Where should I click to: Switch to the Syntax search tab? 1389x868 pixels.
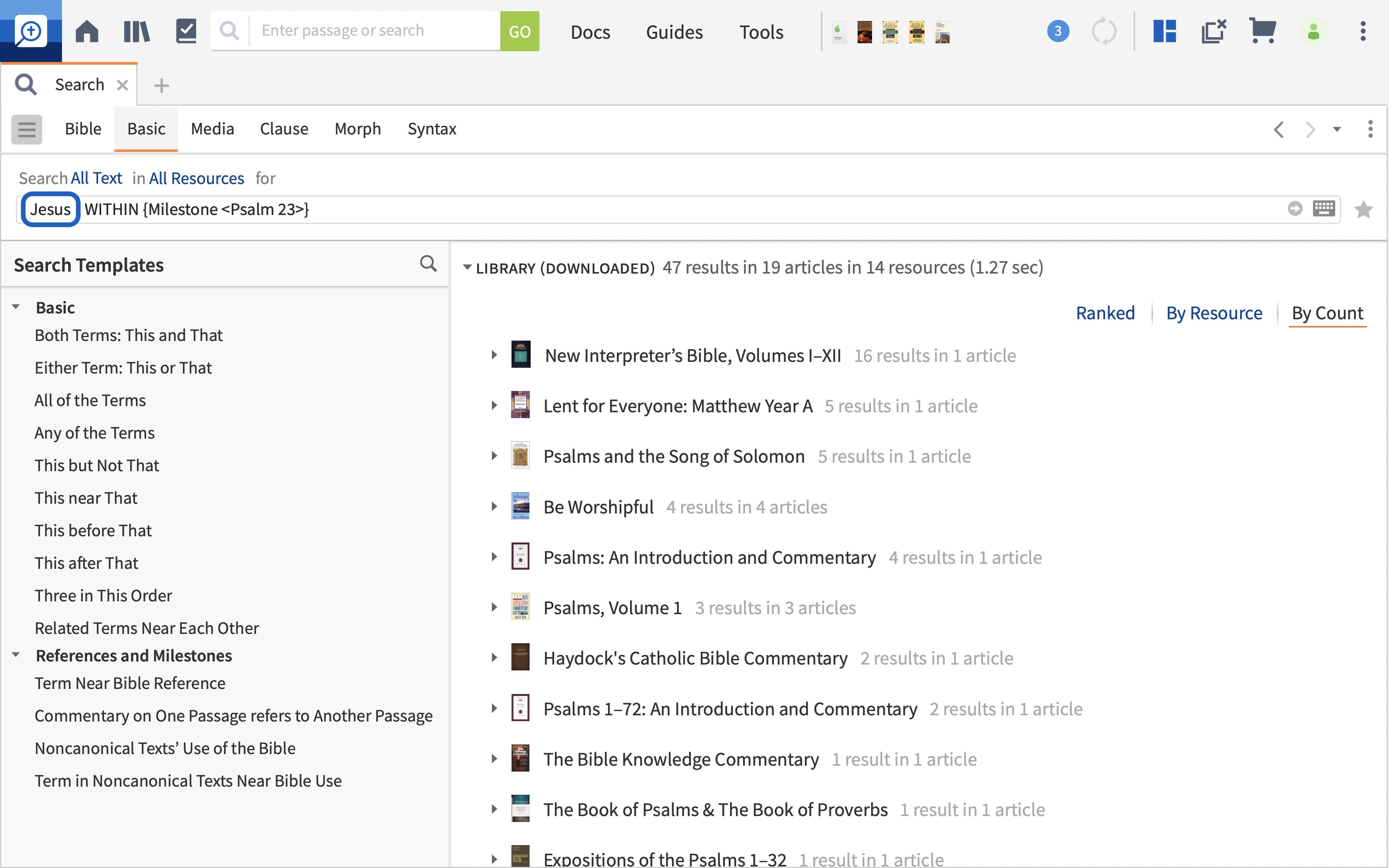tap(432, 129)
